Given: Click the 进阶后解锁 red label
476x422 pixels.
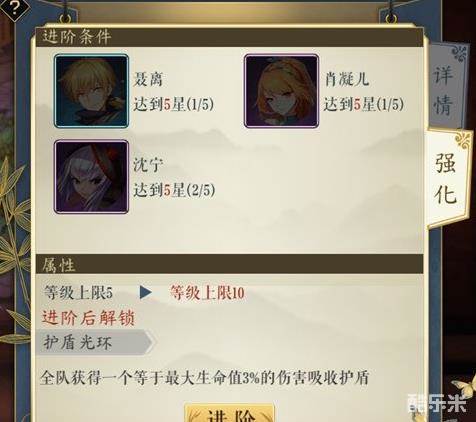Looking at the screenshot, I should coord(88,318).
